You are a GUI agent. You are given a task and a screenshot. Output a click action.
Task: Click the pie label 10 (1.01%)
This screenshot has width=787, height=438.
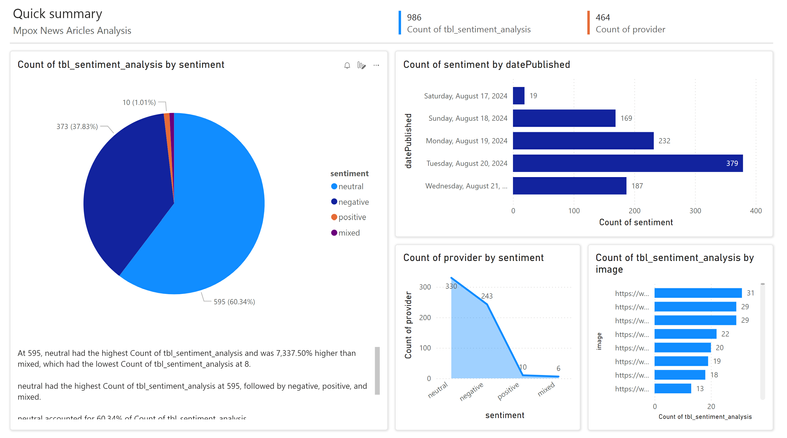(139, 102)
